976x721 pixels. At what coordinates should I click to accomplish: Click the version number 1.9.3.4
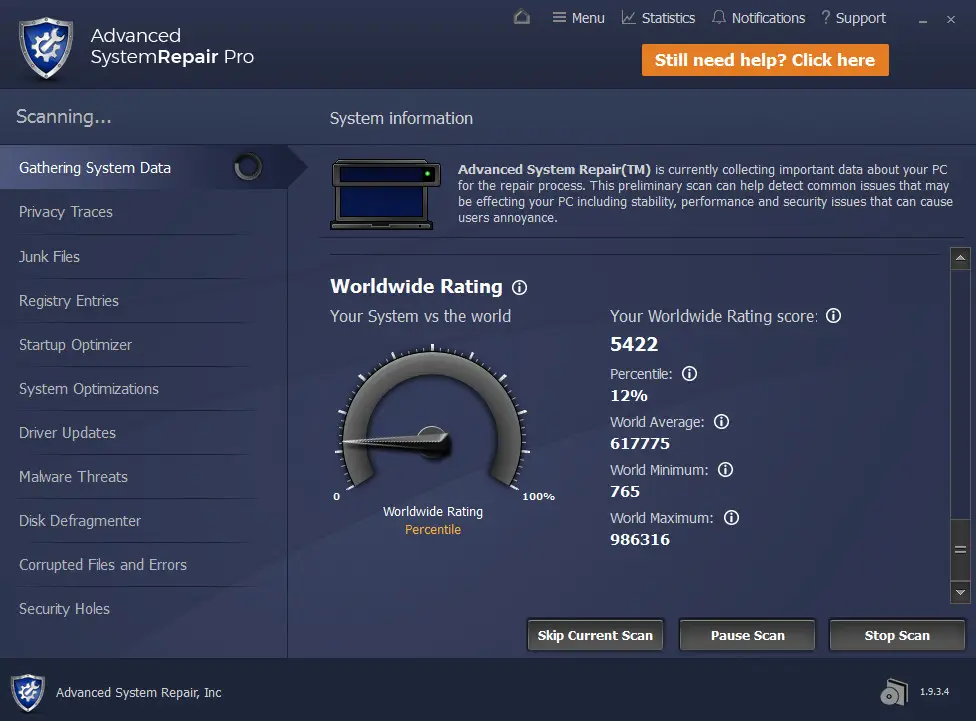[x=934, y=692]
